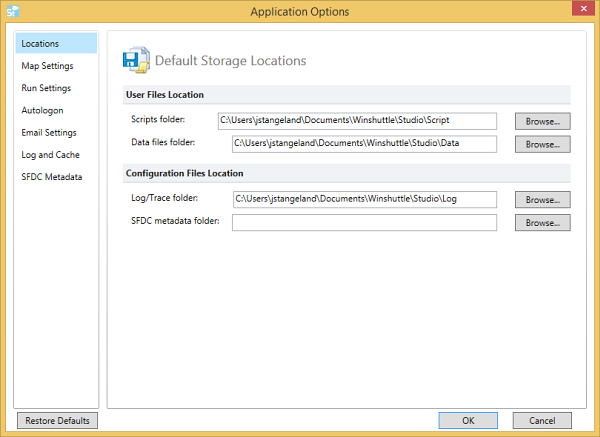Screen dimensions: 600x437
Task: Cancel the Application Options dialog
Action: click(x=542, y=421)
